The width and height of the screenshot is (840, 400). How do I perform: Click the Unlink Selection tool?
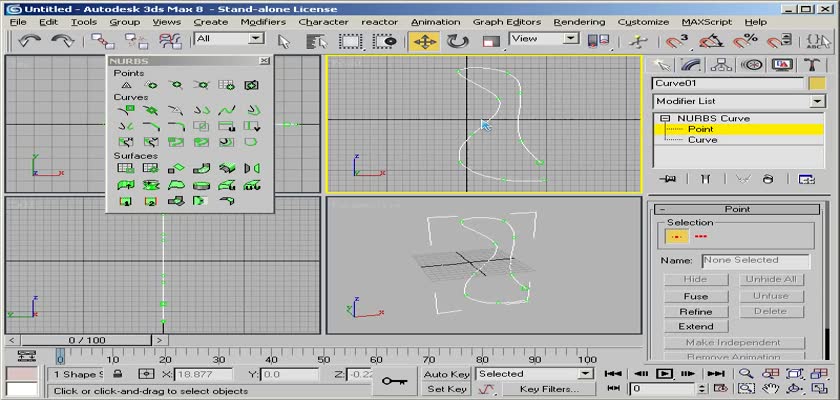(x=137, y=41)
